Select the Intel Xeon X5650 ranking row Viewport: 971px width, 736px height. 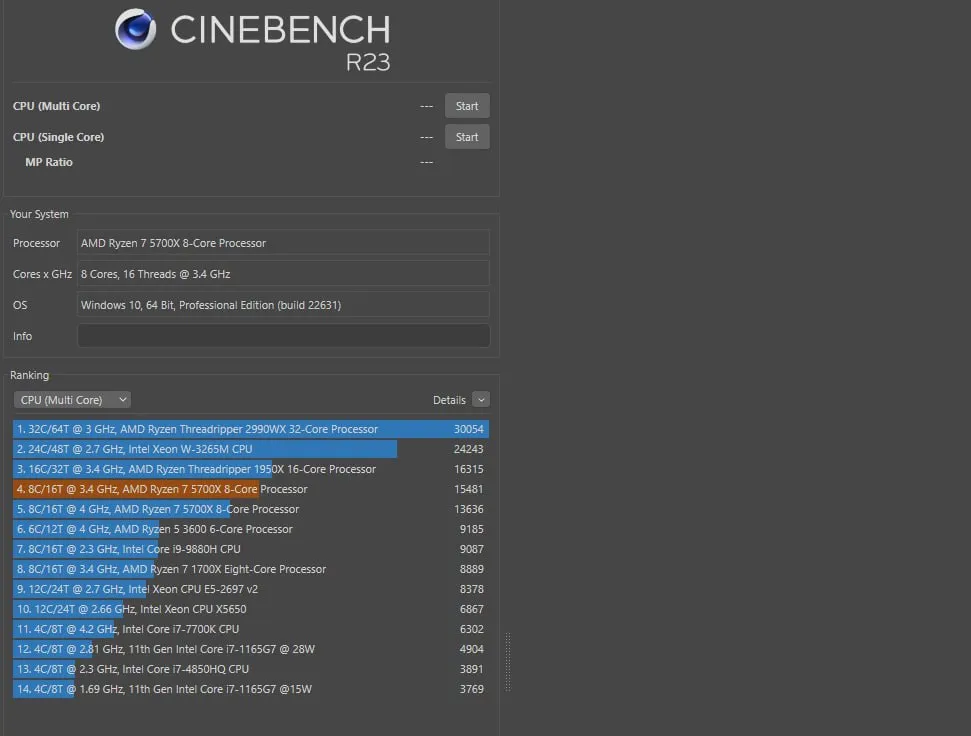tap(251, 608)
